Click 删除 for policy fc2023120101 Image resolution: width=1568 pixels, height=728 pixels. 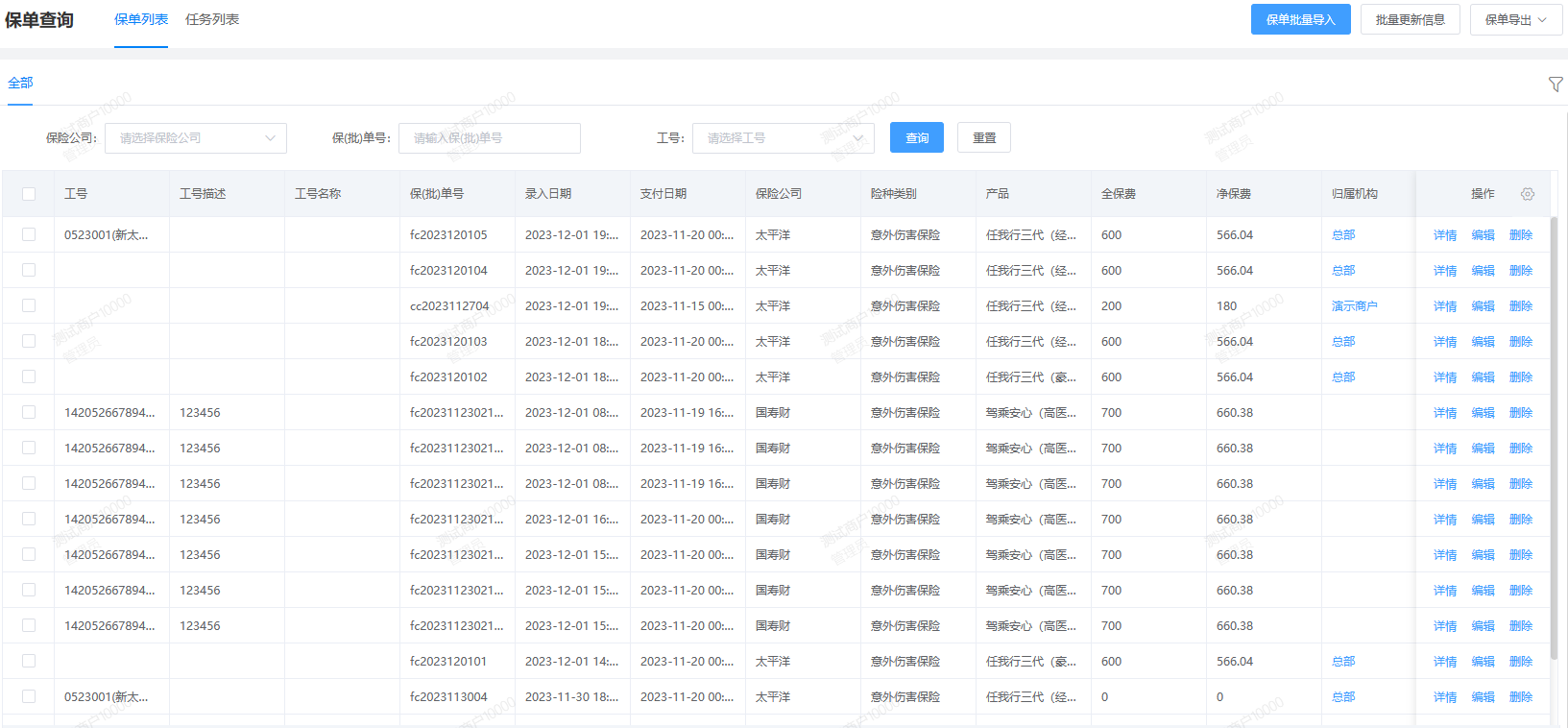coord(1521,662)
